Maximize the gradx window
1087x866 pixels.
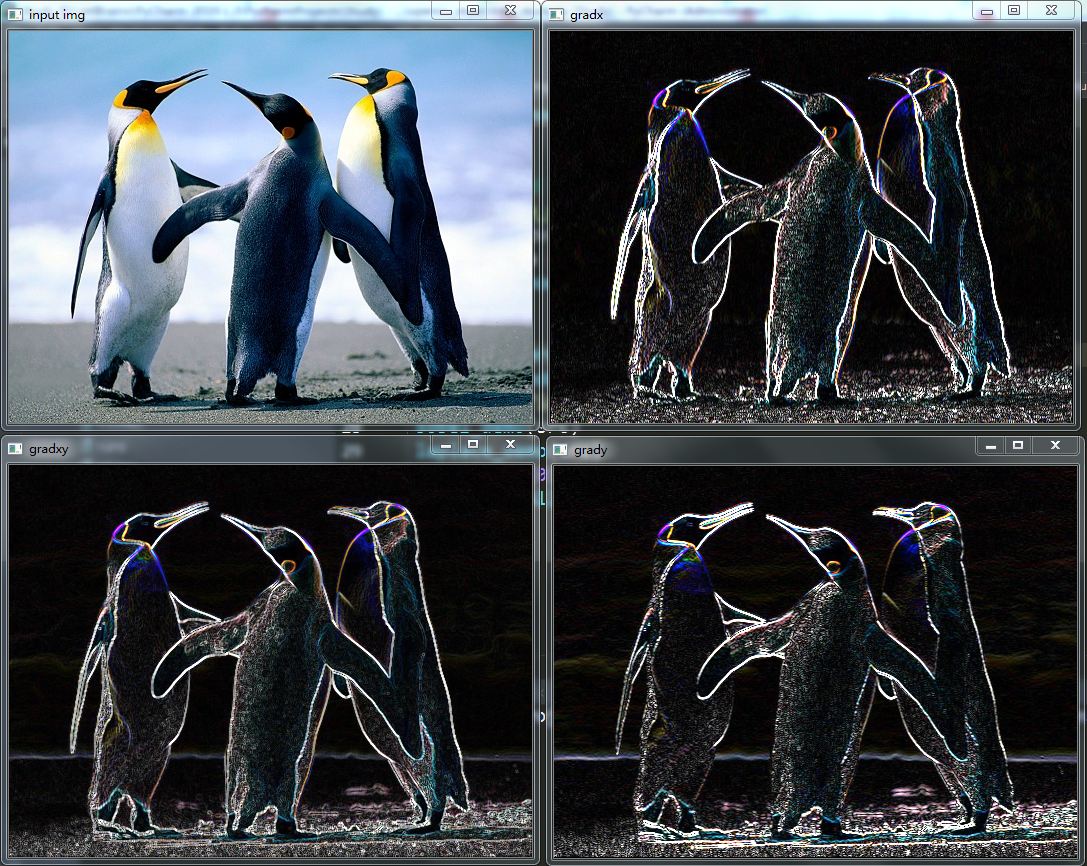(x=1014, y=10)
